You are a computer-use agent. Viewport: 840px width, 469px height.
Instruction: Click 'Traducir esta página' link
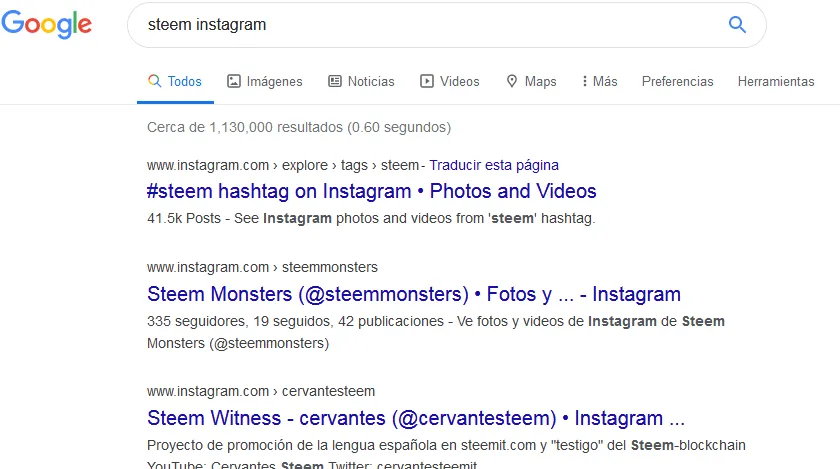click(494, 165)
